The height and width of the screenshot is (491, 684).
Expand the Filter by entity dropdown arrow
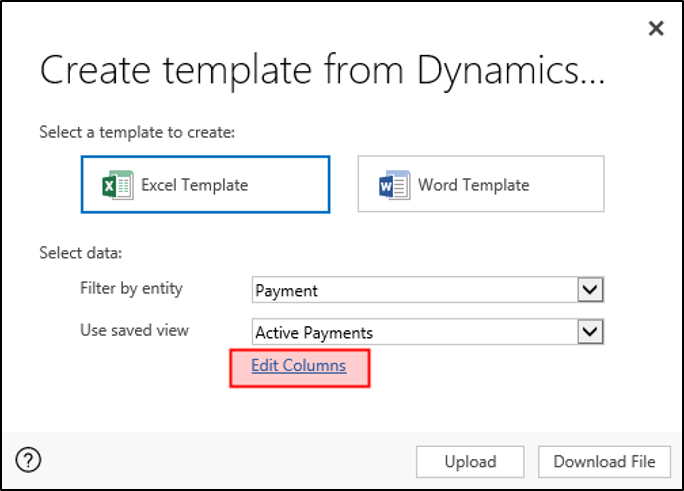pos(592,290)
